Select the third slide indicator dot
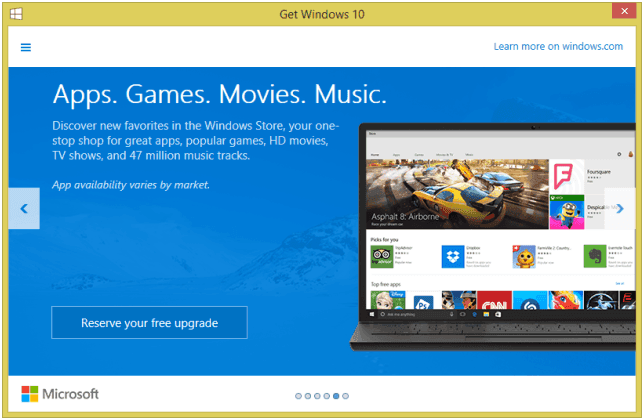The width and height of the screenshot is (644, 420). (x=317, y=396)
